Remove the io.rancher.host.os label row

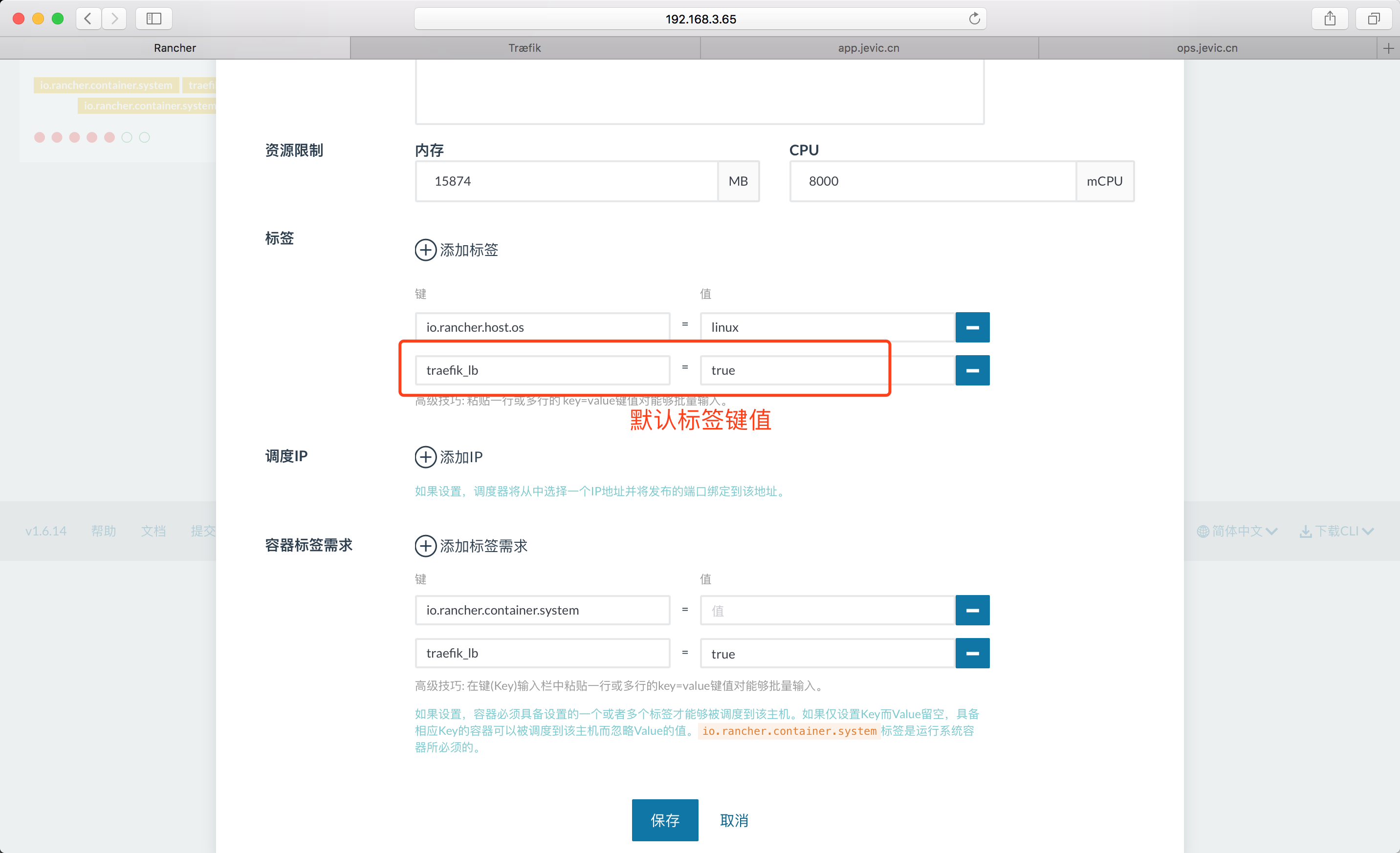972,327
